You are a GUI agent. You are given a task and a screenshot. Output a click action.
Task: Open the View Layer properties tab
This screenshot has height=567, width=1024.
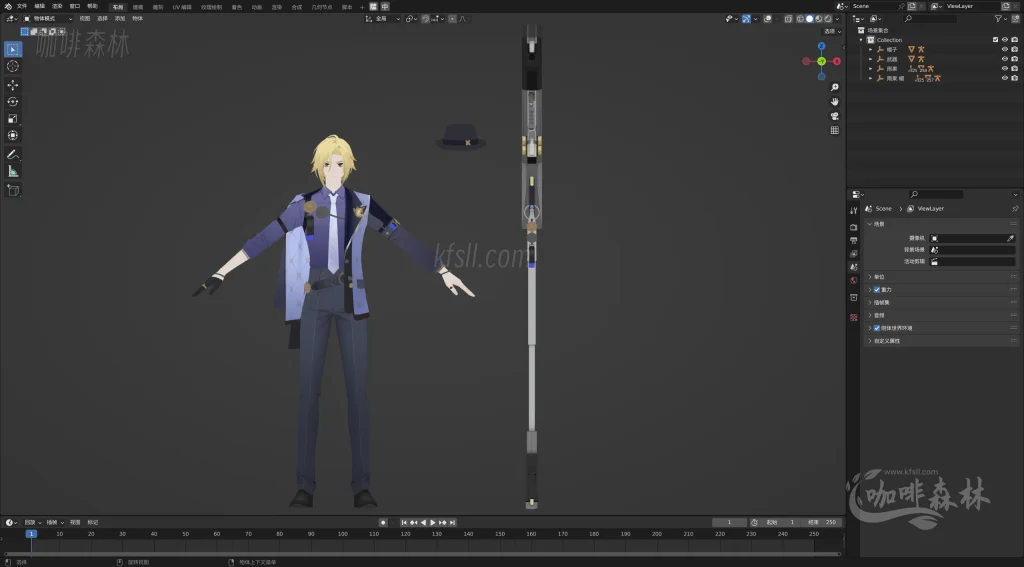pos(854,253)
